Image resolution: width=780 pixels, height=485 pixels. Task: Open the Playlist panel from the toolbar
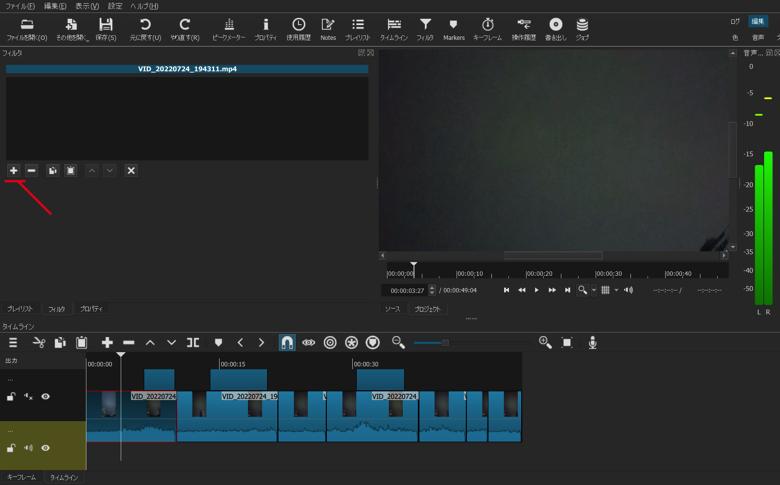358,29
